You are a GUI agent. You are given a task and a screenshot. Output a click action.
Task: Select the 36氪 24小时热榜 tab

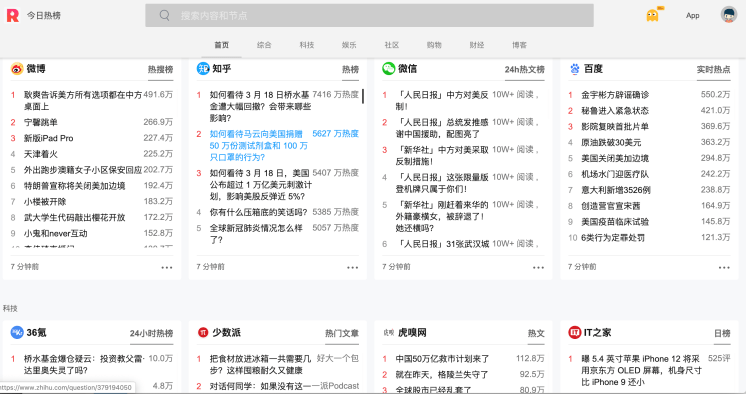coord(151,333)
